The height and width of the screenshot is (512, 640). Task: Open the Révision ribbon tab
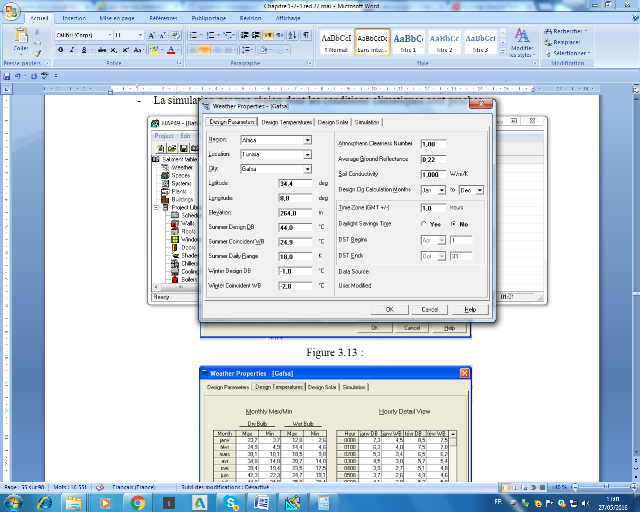point(249,18)
